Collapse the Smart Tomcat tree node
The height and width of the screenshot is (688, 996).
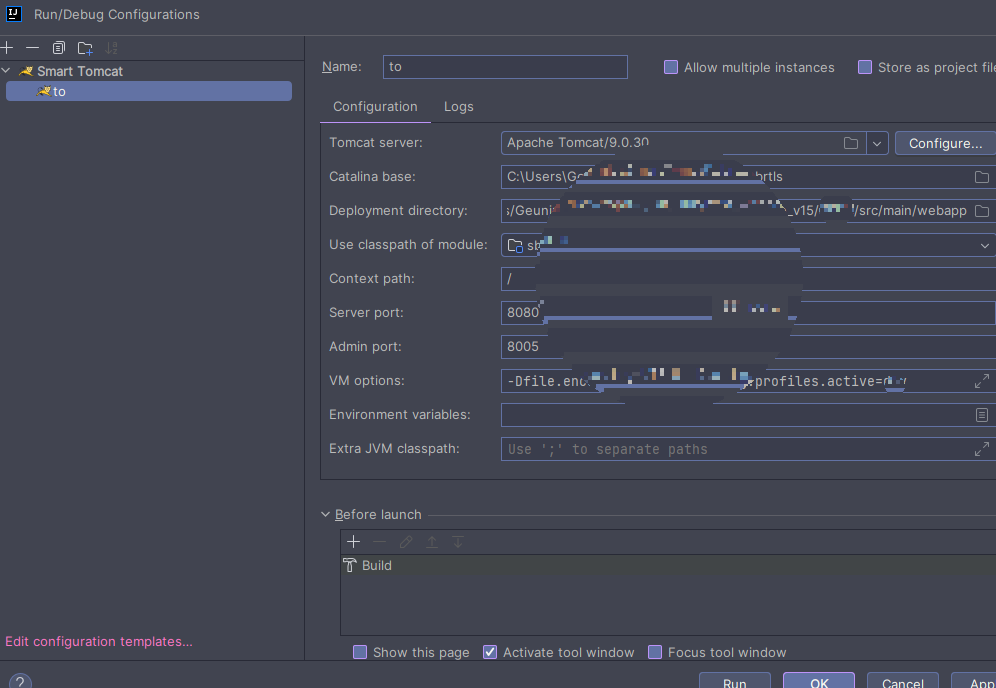point(6,71)
